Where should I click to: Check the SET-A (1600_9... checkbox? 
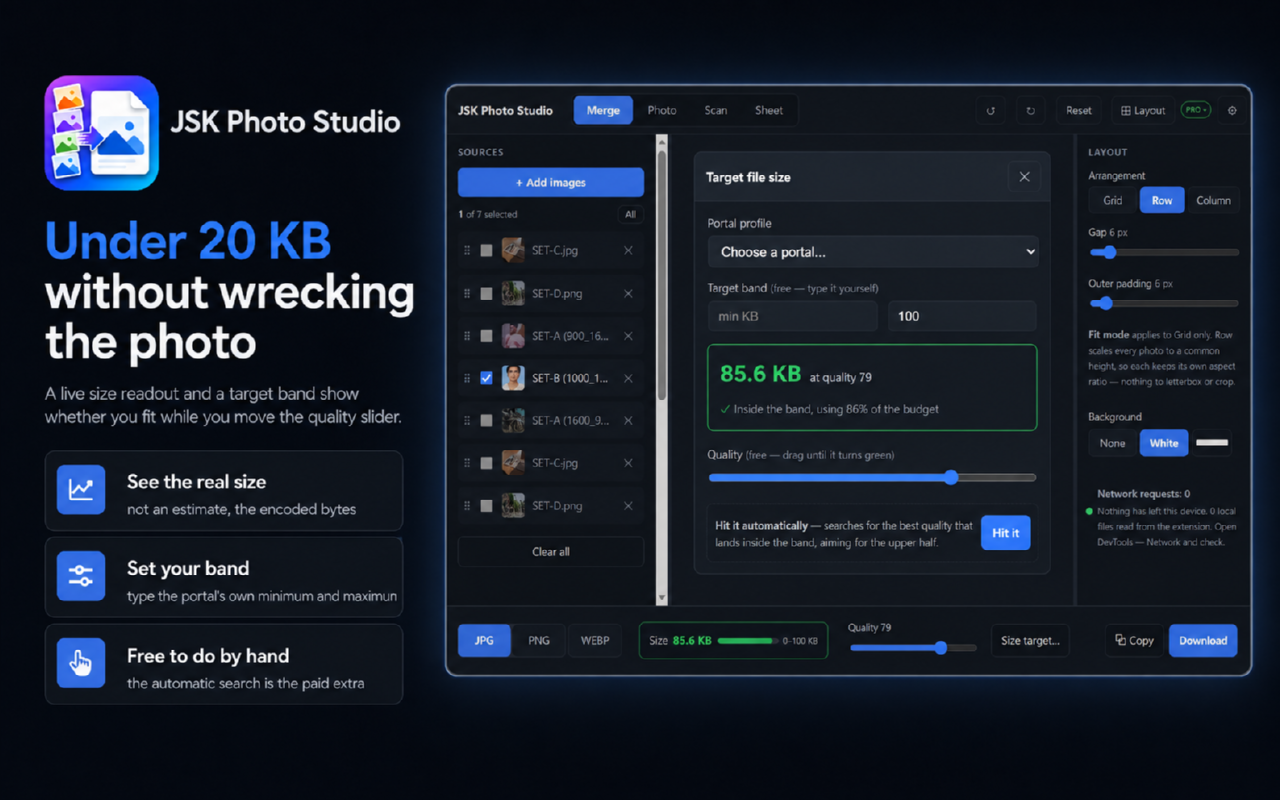pyautogui.click(x=486, y=421)
